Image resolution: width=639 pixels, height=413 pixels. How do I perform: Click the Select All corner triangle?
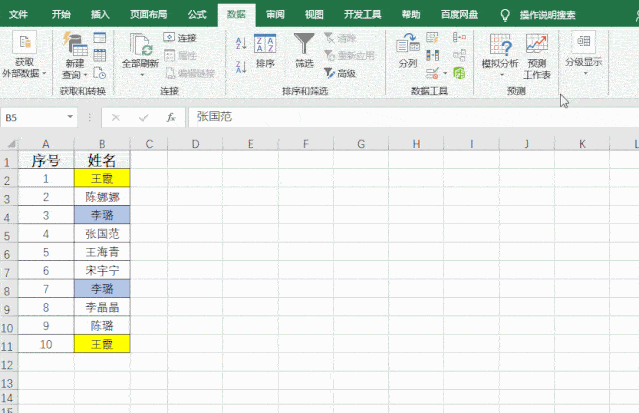(11, 144)
